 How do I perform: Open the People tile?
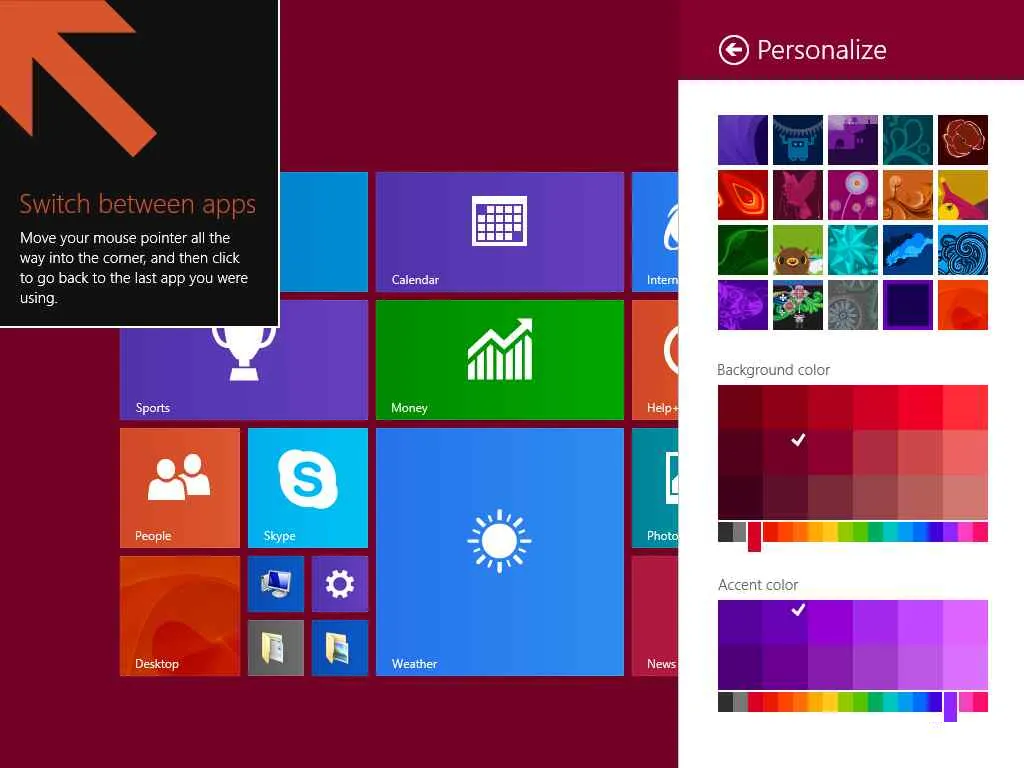tap(180, 488)
